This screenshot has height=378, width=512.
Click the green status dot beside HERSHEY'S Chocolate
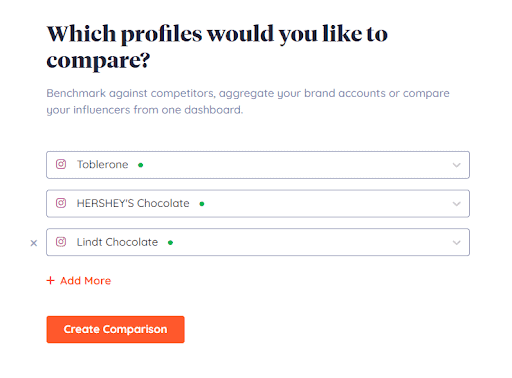click(x=202, y=204)
